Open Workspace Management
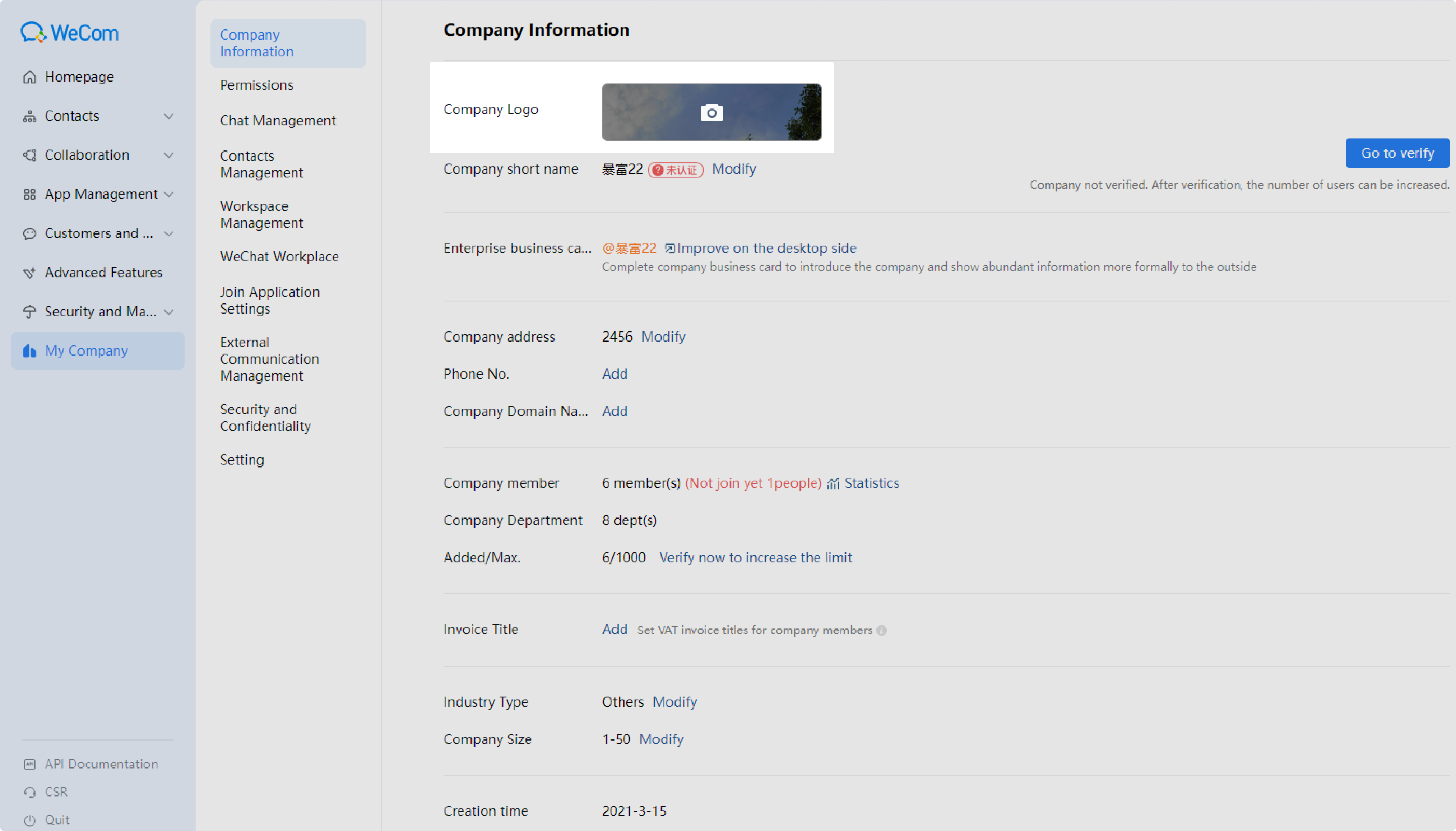 point(261,215)
